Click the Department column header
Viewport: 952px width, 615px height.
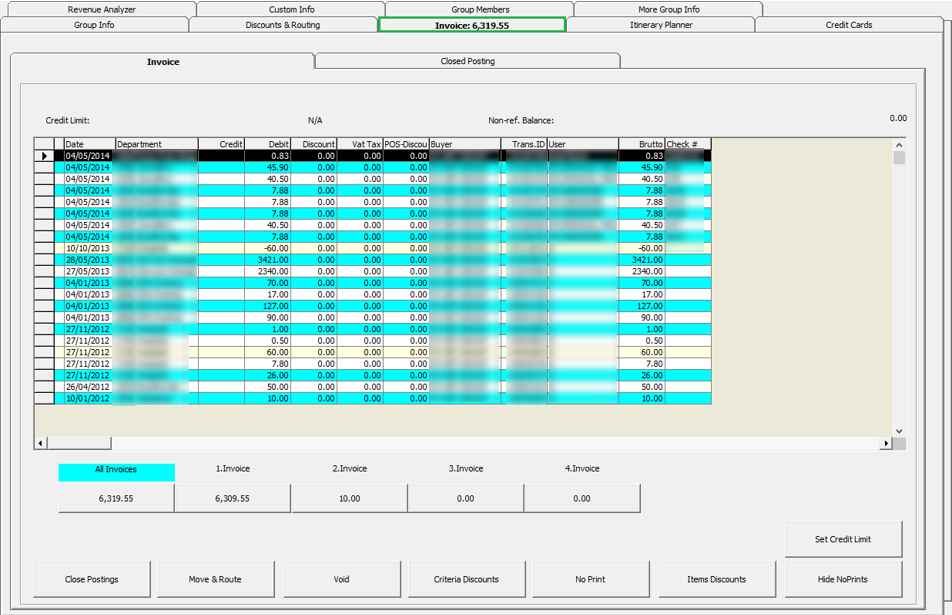(157, 144)
